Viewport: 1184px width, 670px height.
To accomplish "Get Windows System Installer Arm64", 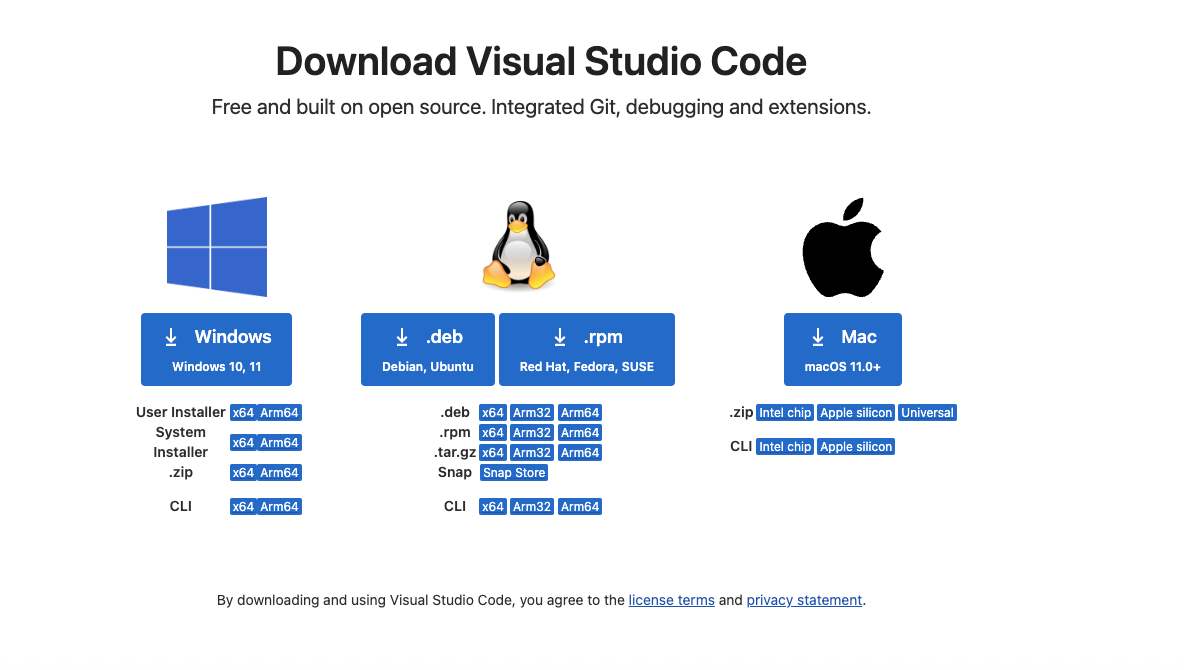I will tap(279, 443).
